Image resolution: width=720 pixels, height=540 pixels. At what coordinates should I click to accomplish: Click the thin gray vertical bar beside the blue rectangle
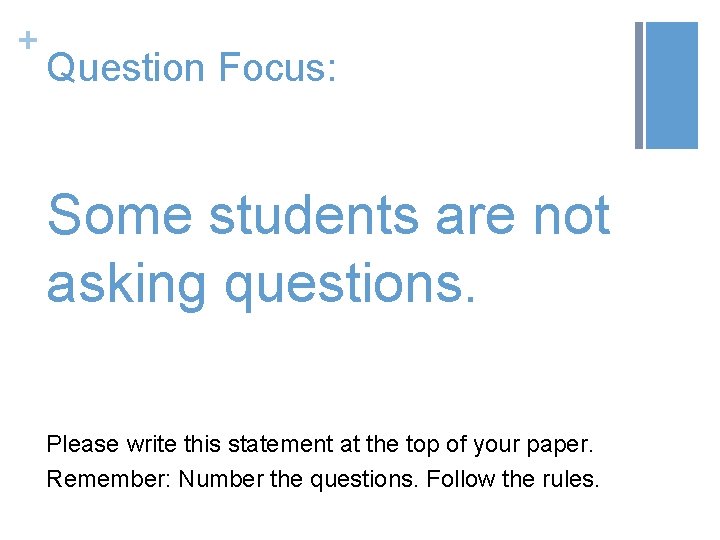[639, 85]
